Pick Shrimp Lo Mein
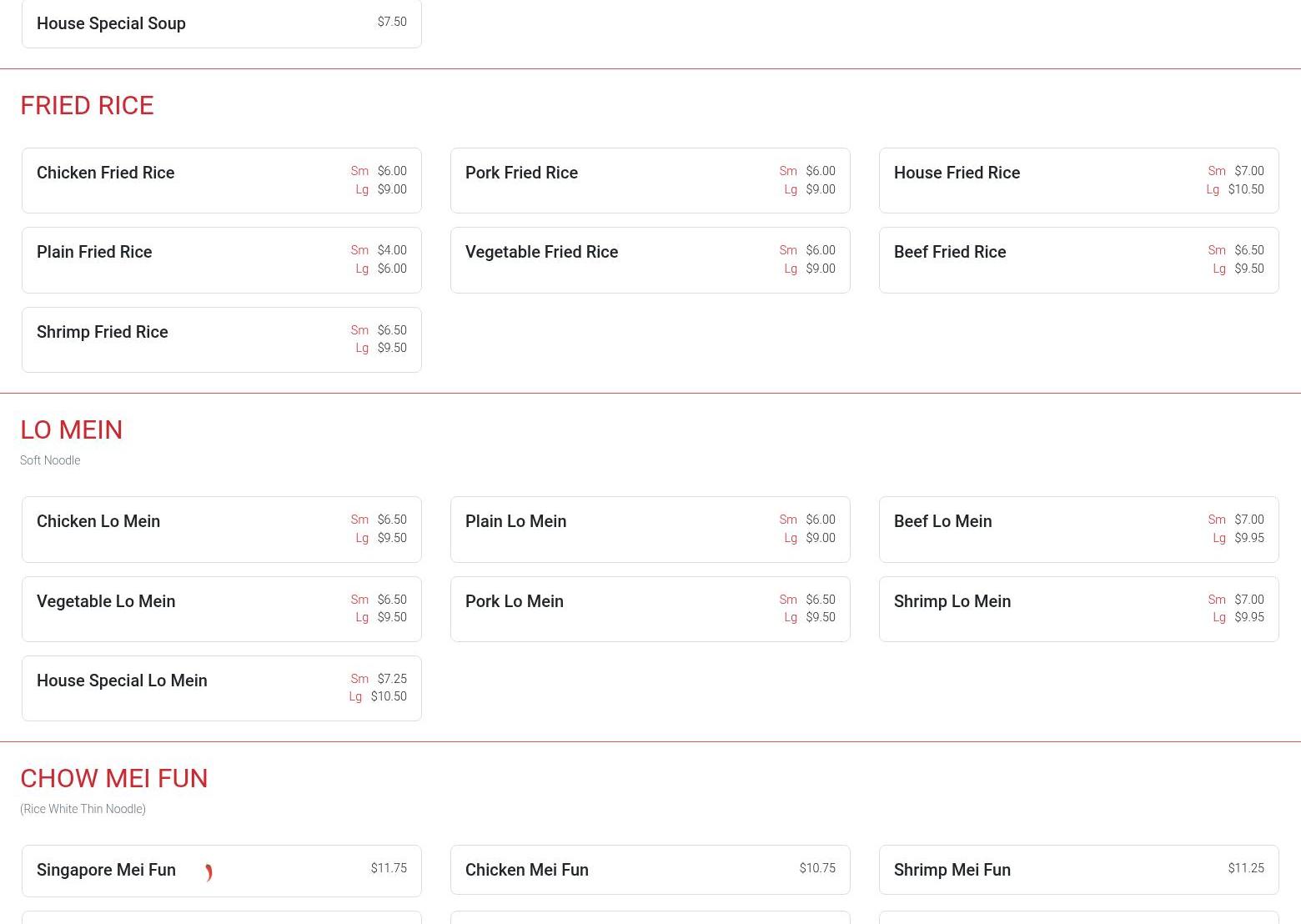This screenshot has width=1301, height=924. [x=1078, y=609]
